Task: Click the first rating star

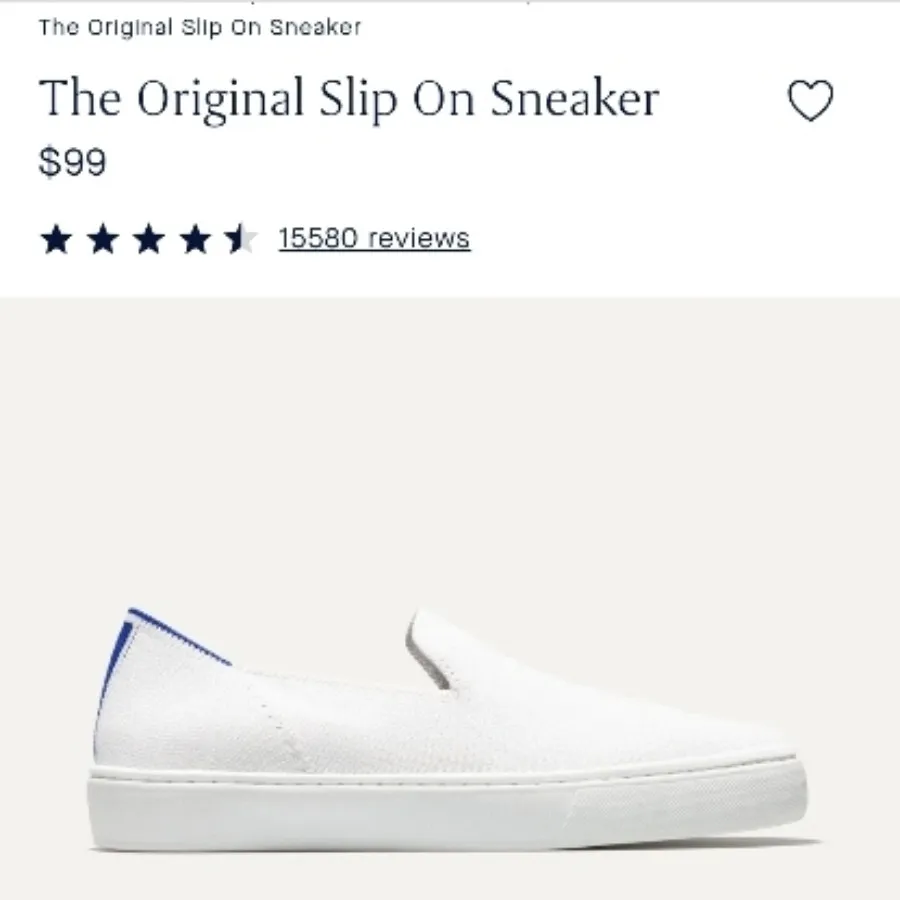Action: click(56, 239)
